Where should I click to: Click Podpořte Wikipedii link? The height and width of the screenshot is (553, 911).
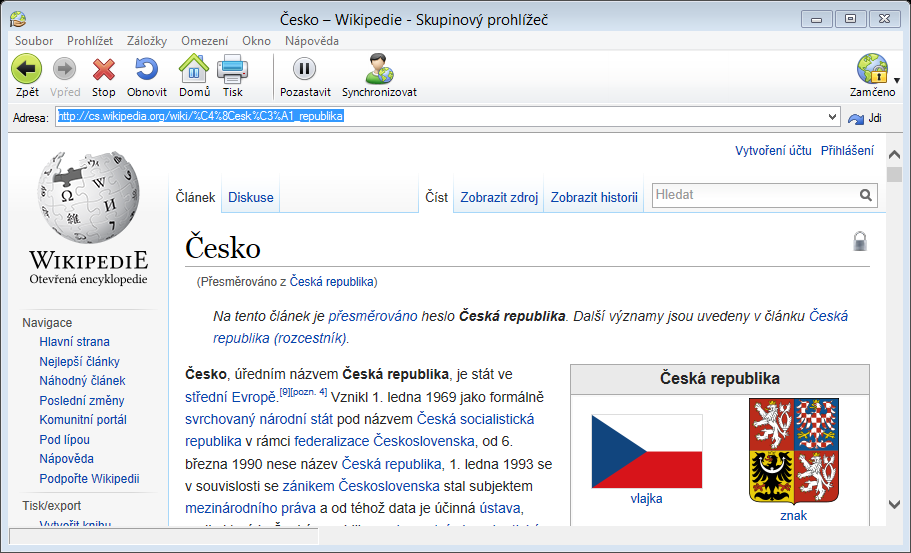coord(89,479)
